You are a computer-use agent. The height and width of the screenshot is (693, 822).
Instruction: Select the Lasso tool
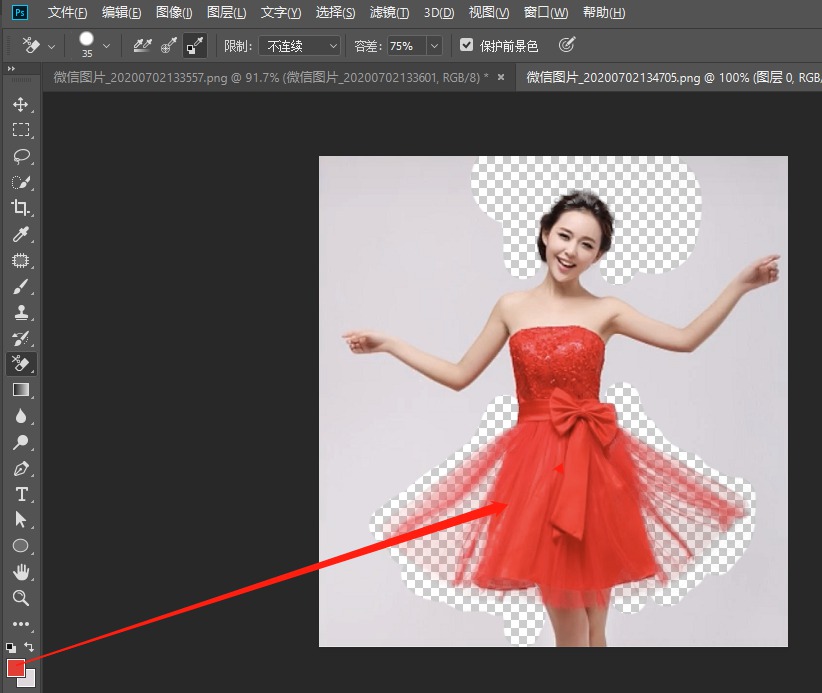[20, 156]
